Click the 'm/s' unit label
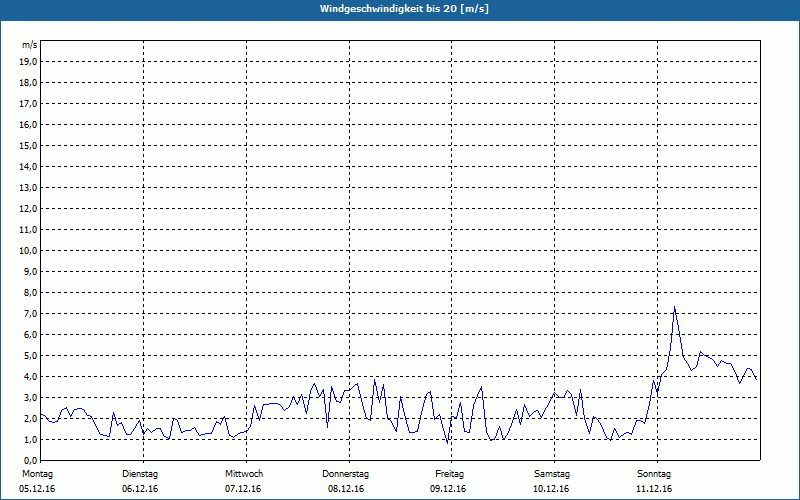800x500 pixels. pyautogui.click(x=30, y=45)
